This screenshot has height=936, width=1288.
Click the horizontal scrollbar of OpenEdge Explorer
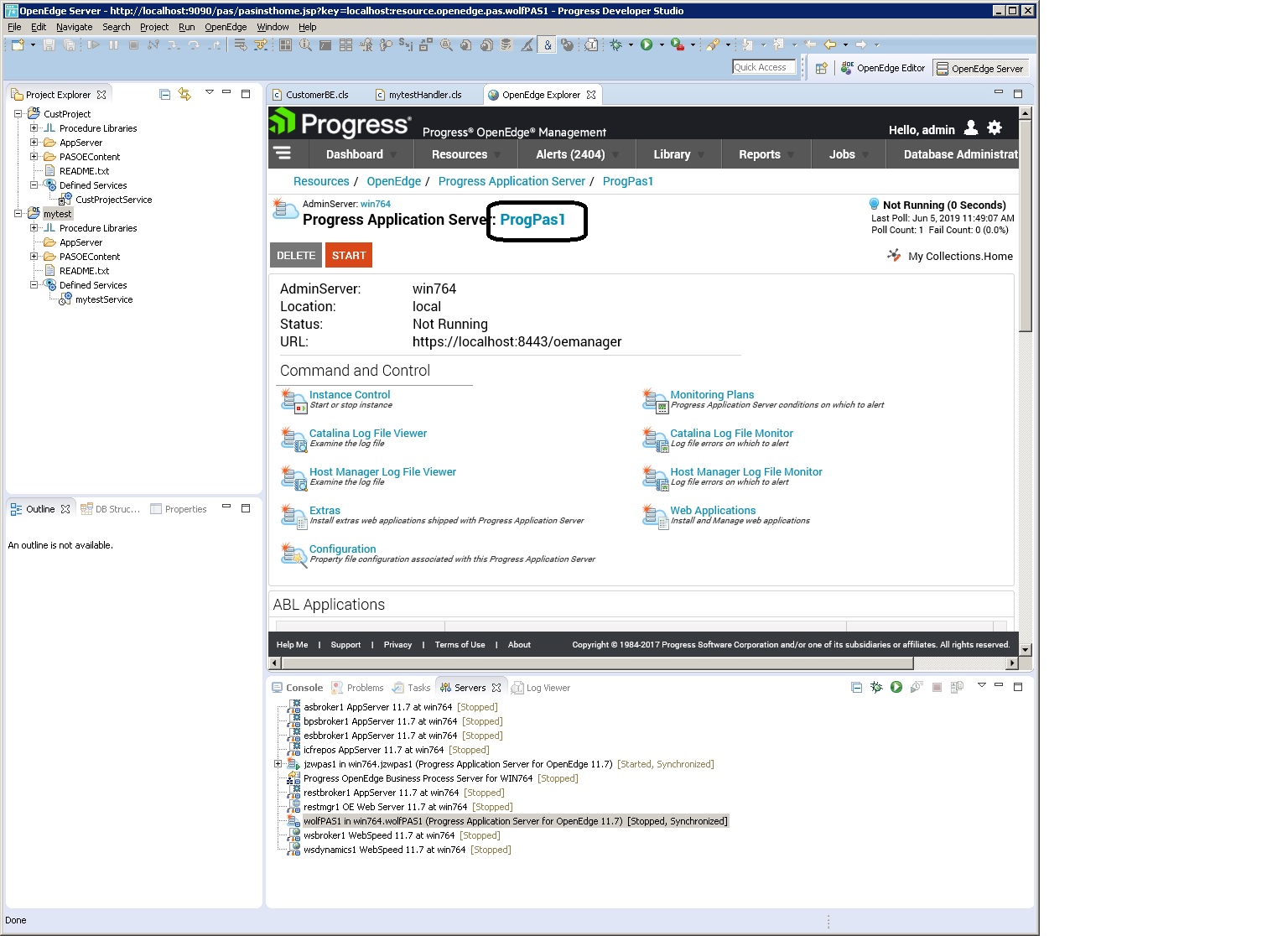587,663
